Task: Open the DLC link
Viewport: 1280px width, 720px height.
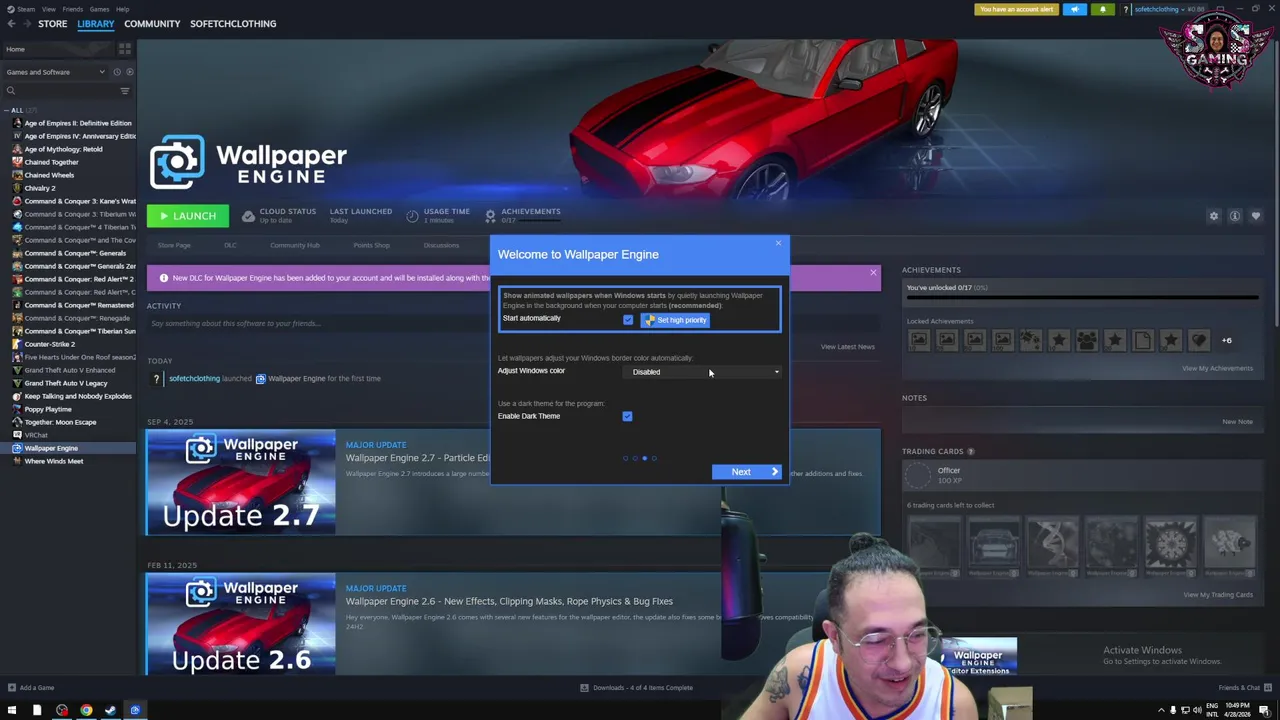Action: (x=230, y=245)
